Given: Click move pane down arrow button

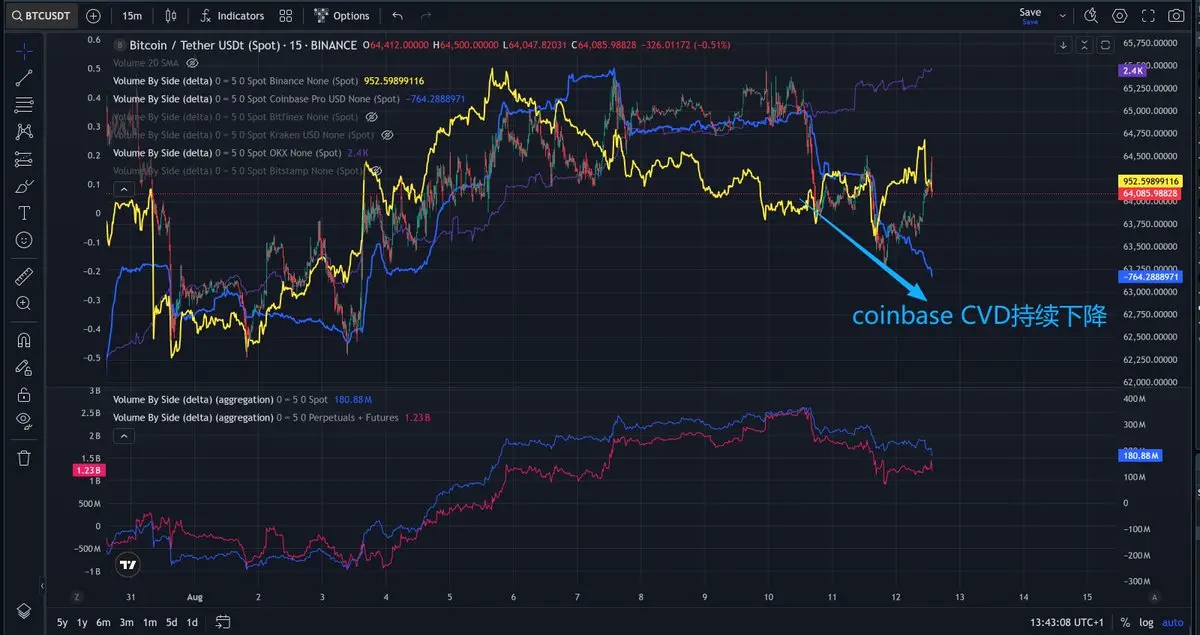Looking at the screenshot, I should [x=1063, y=45].
